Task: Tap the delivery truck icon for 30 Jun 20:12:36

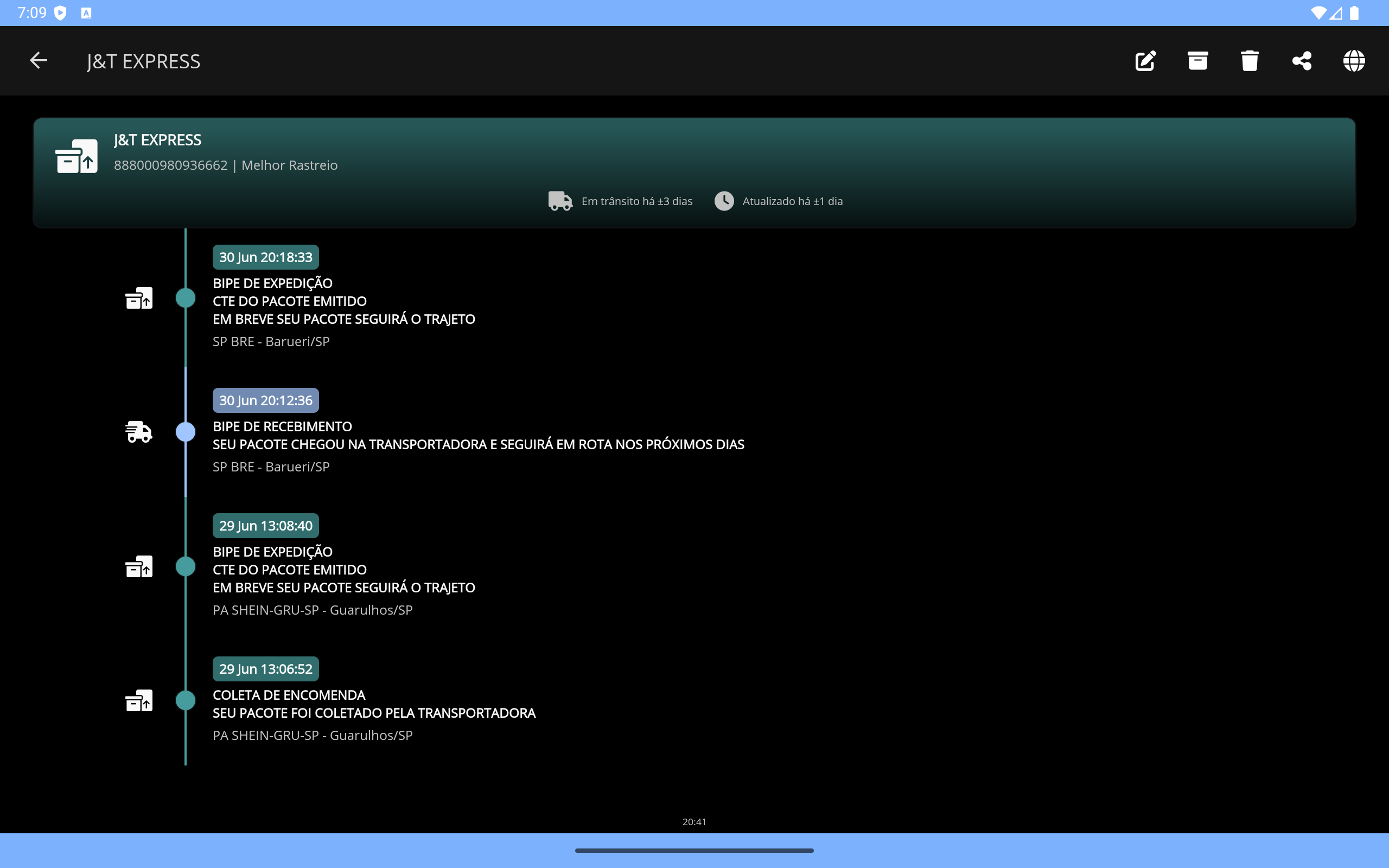Action: [x=139, y=432]
